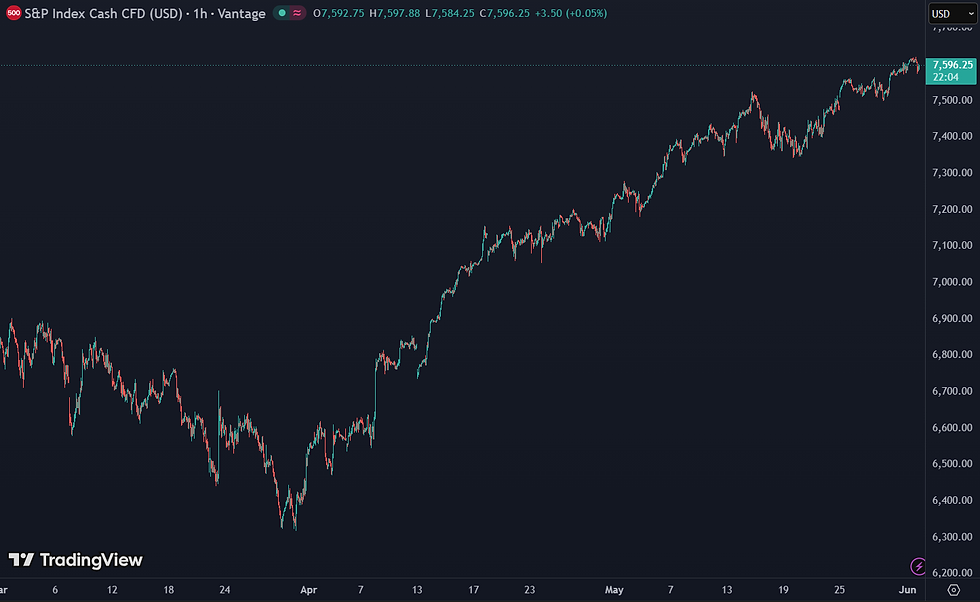Viewport: 980px width, 602px height.
Task: Click the high value H7,597.88
Action: point(394,13)
